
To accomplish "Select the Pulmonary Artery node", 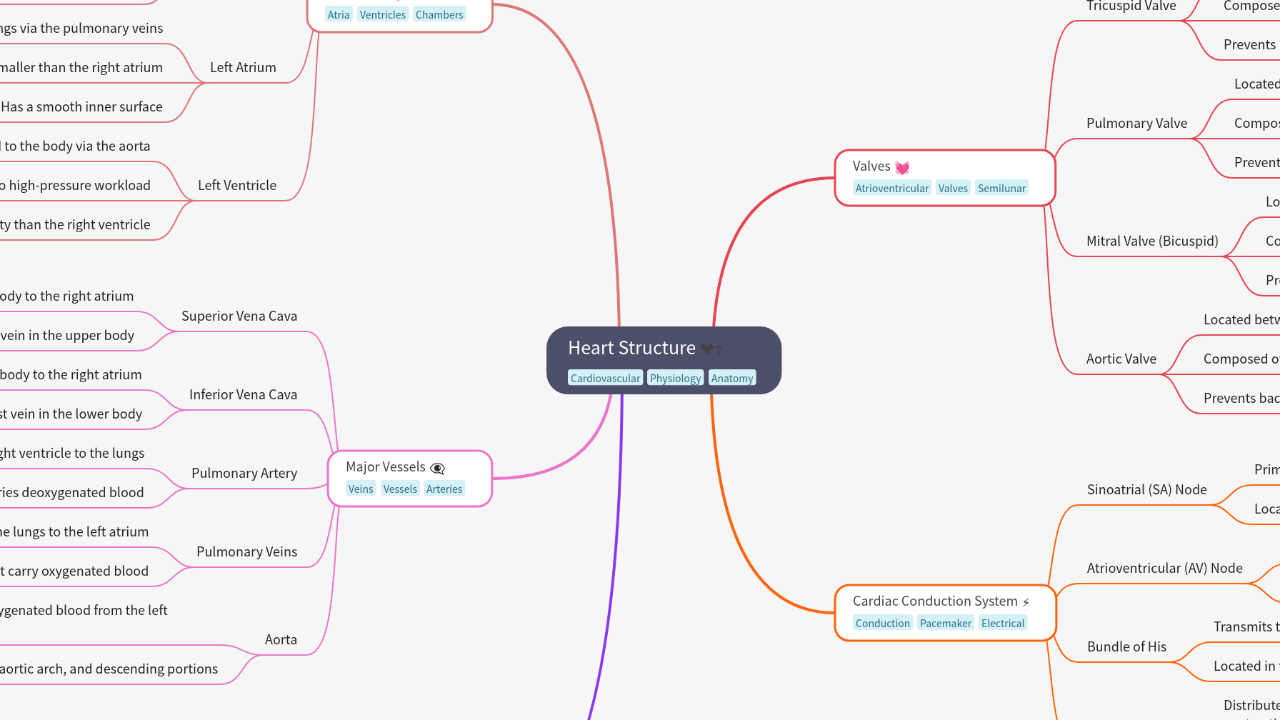I will [244, 473].
